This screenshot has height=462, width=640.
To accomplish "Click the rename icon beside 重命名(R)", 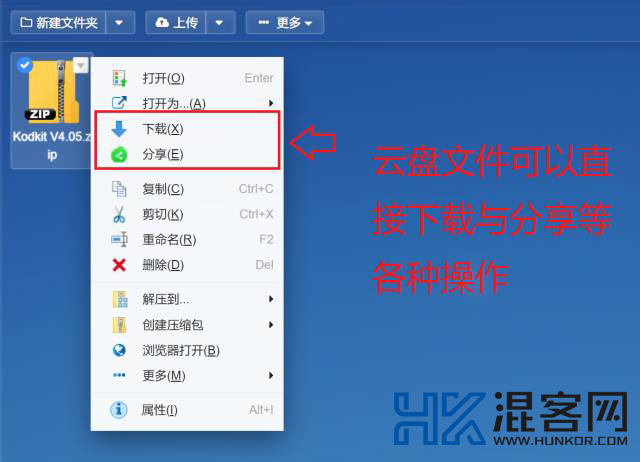I will (x=119, y=240).
